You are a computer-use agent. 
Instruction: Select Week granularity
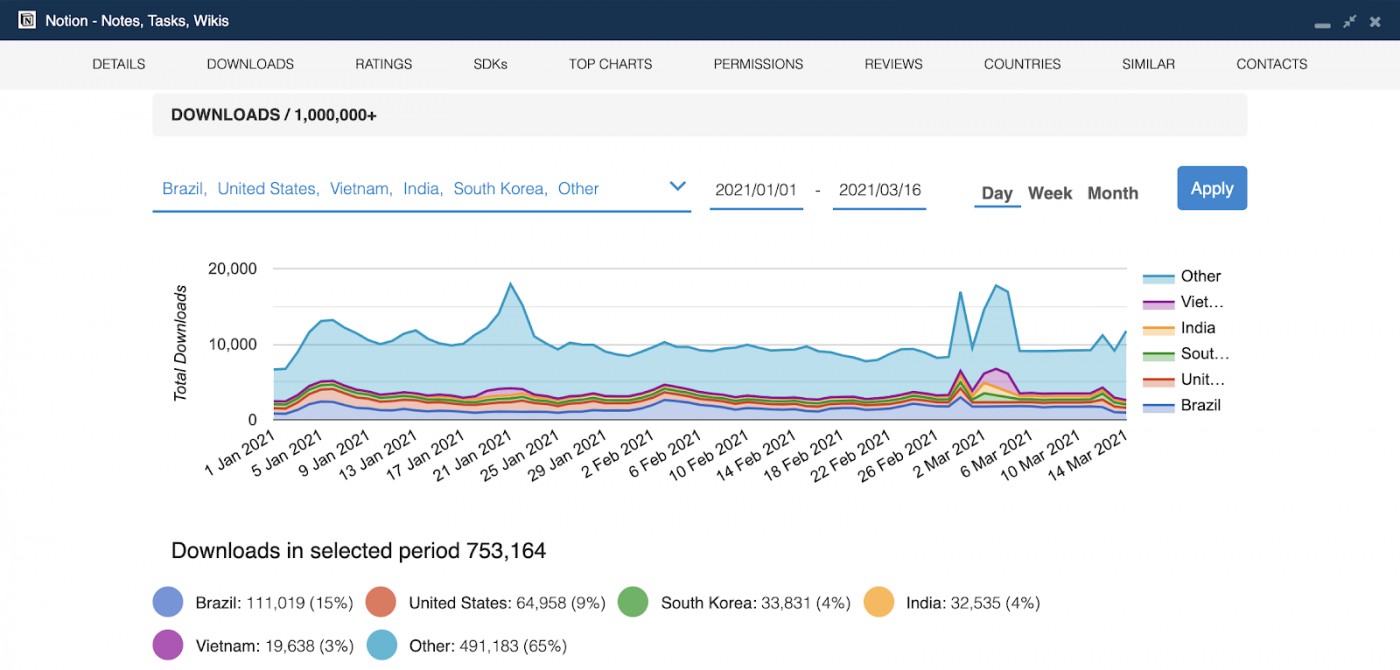(x=1050, y=193)
